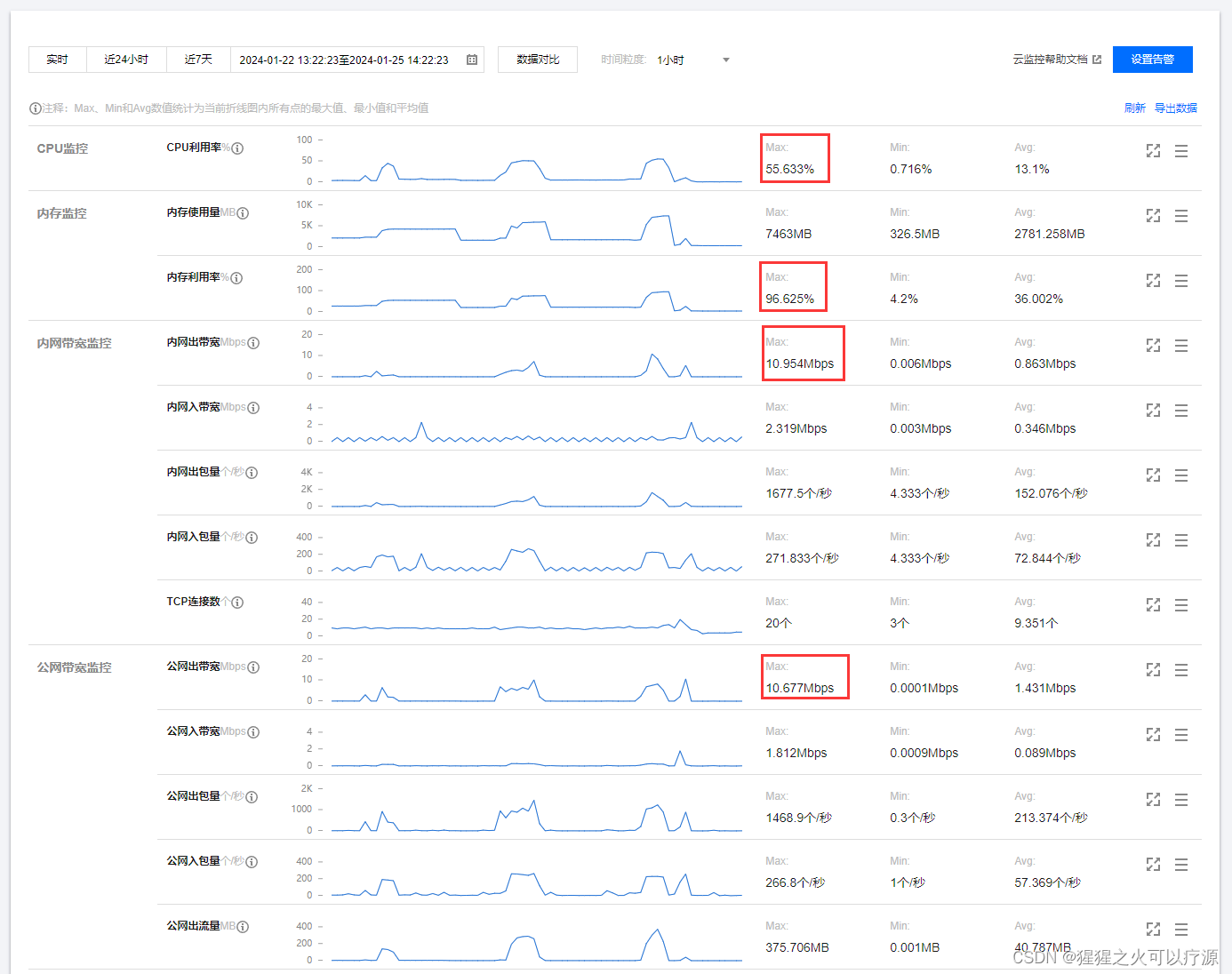Screen dimensions: 1232x974
Task: Expand the 内网出包量 chart to fullscreen
Action: (1153, 475)
